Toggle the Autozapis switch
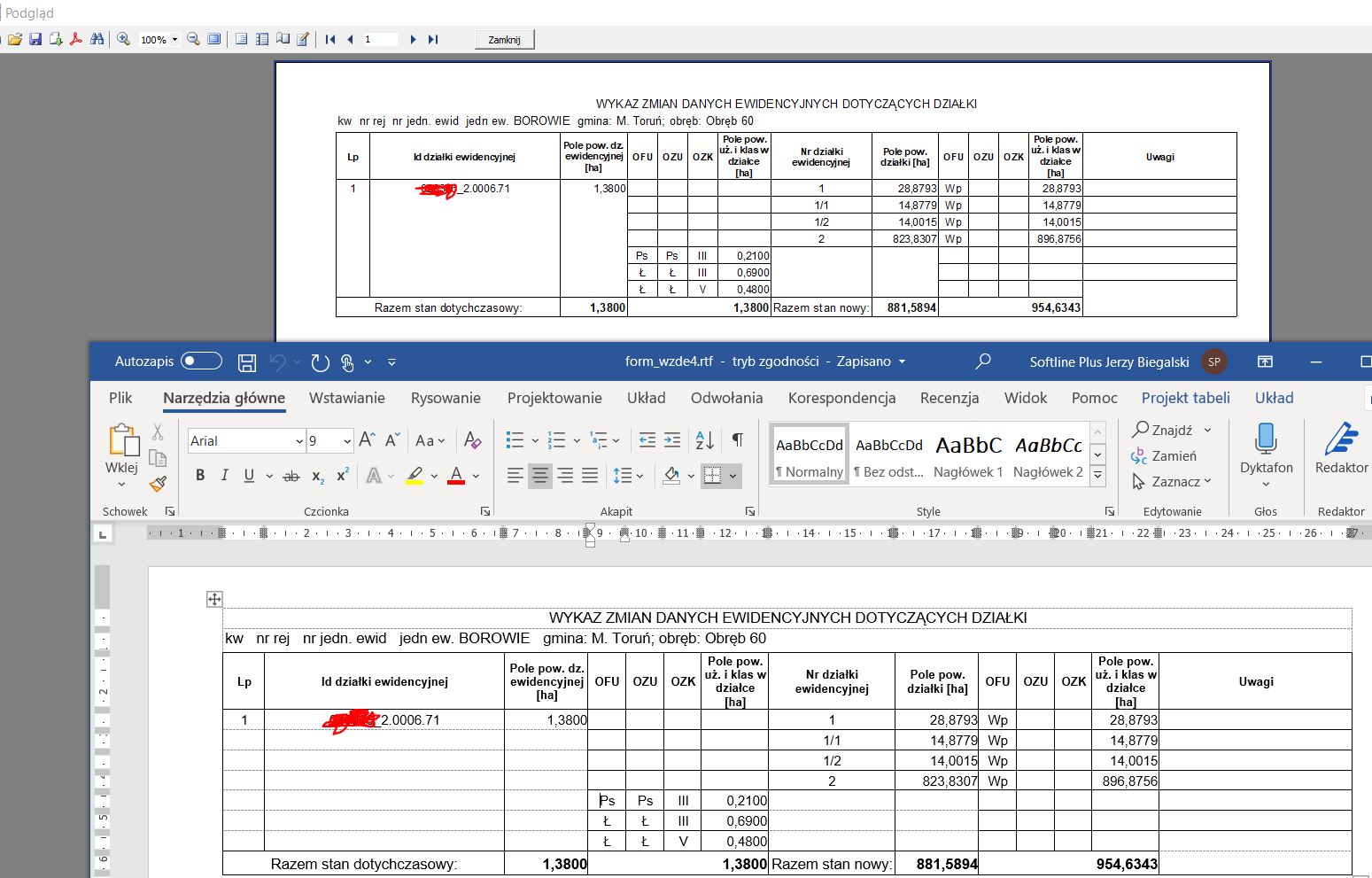Screen dimensions: 1372x878 pos(201,361)
